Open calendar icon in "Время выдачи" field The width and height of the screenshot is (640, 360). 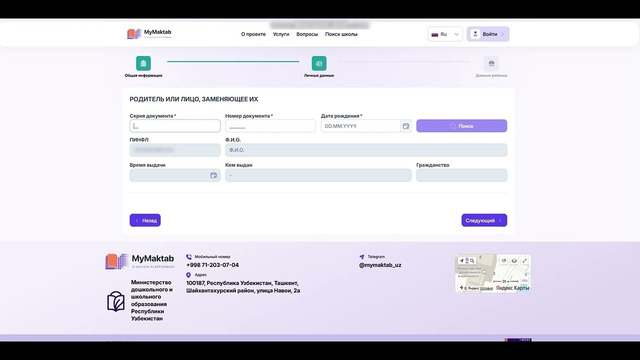[x=213, y=175]
